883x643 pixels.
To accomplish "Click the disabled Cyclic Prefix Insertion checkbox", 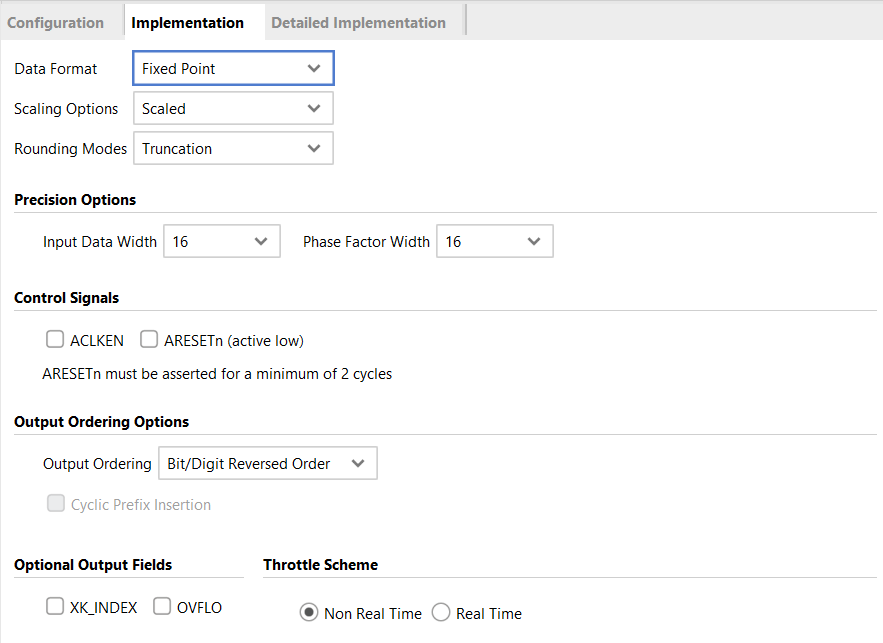I will click(x=56, y=504).
